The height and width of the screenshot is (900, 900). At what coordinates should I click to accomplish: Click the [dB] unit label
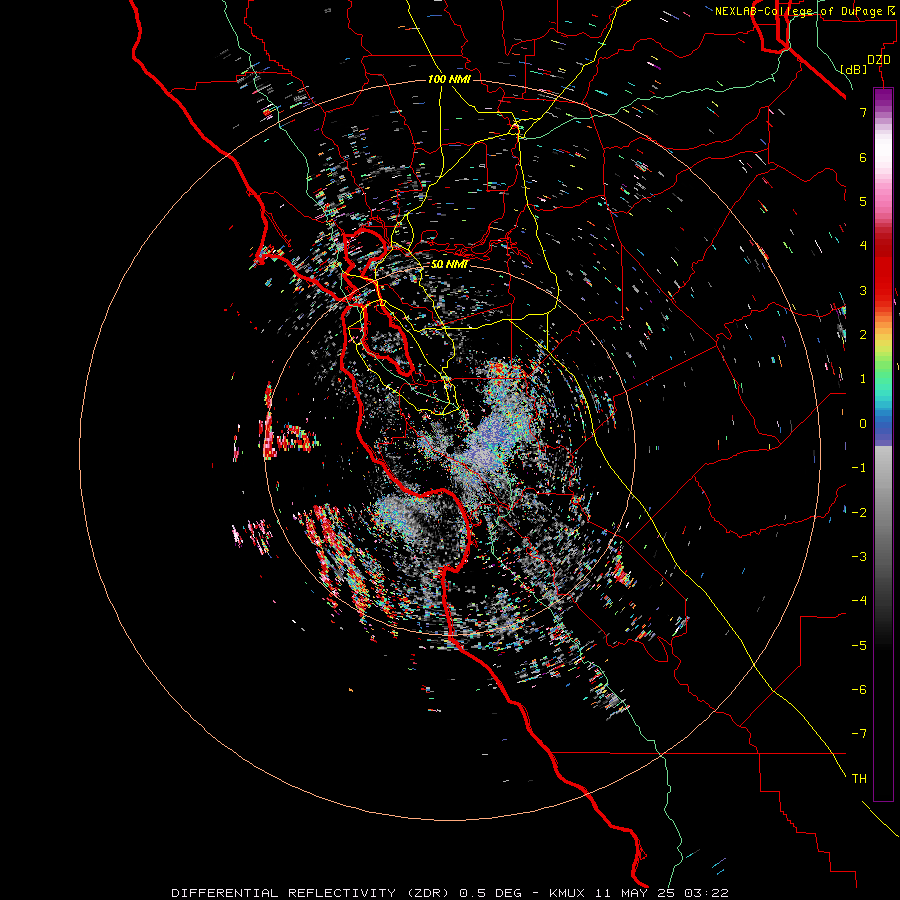(x=854, y=70)
